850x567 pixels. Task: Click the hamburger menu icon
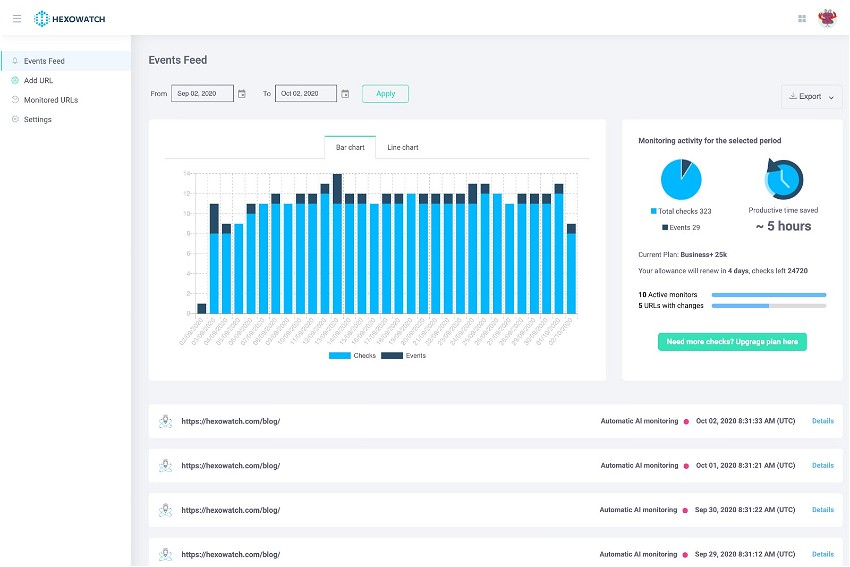17,18
